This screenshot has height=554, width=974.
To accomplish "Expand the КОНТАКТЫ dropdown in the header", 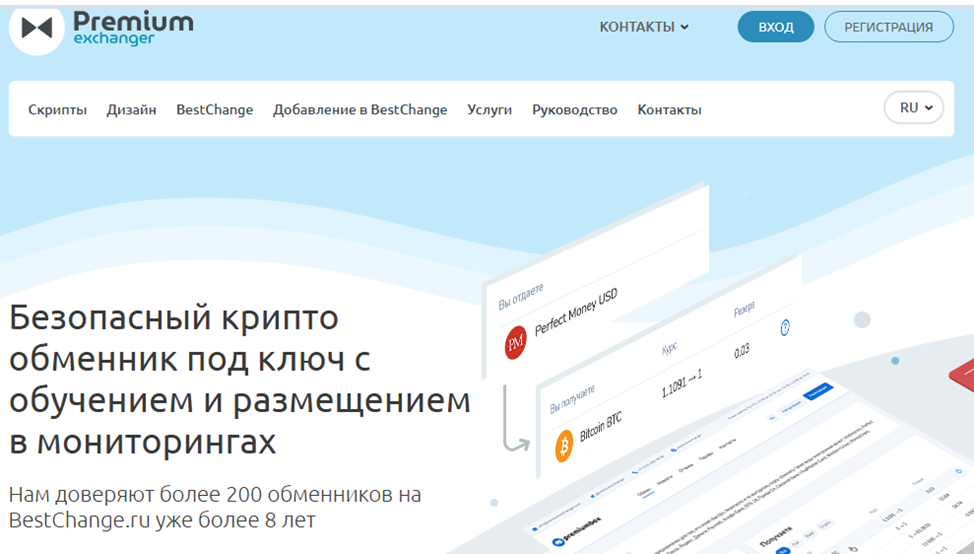I will pos(644,27).
